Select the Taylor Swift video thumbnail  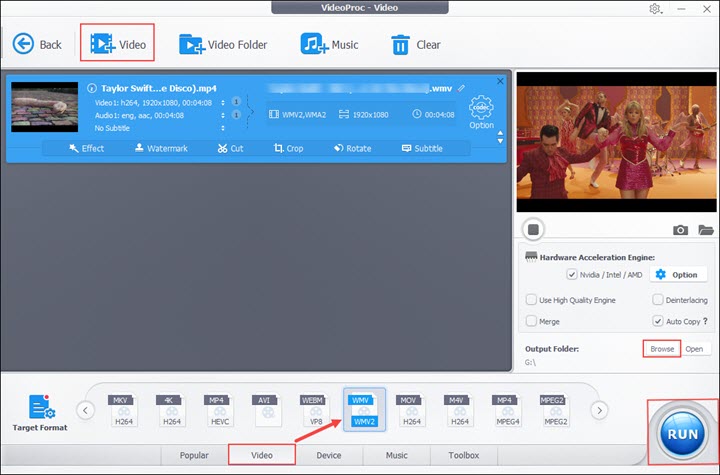click(45, 107)
